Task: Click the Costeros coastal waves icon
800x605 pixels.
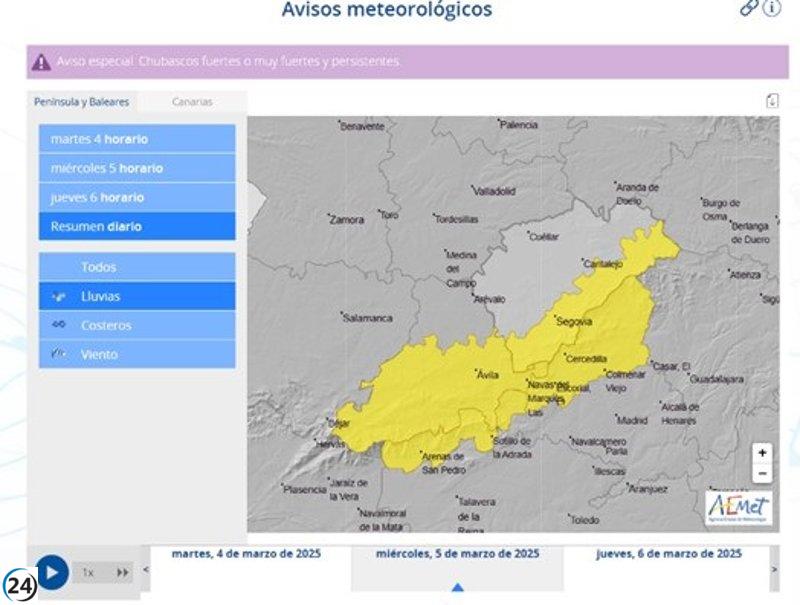Action: pyautogui.click(x=57, y=325)
